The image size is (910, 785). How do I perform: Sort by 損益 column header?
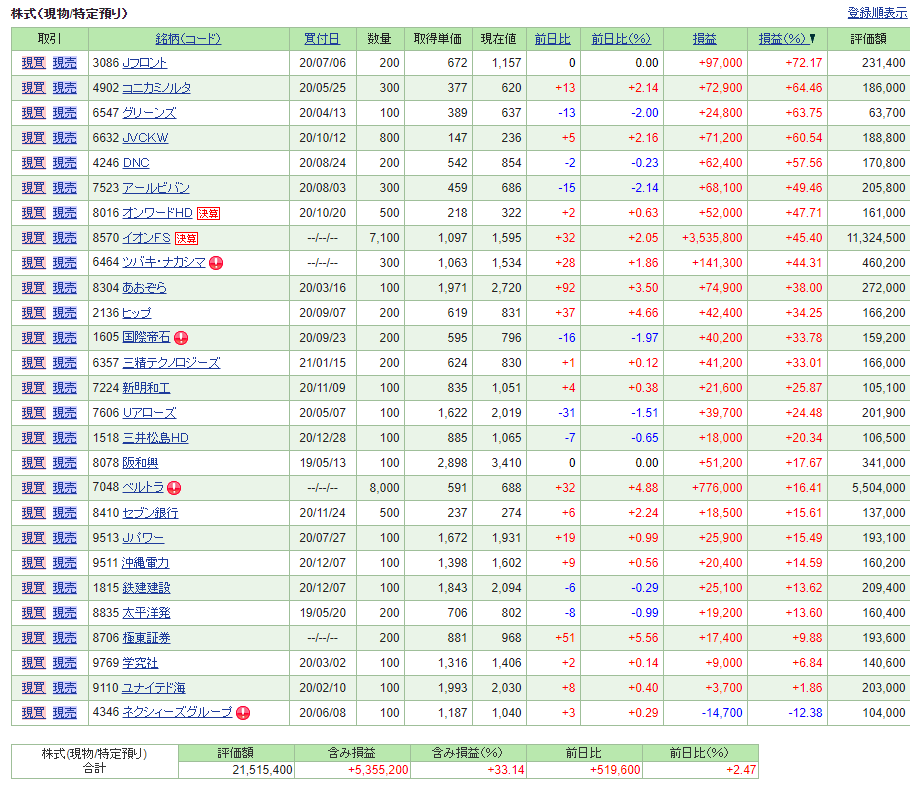[x=705, y=39]
